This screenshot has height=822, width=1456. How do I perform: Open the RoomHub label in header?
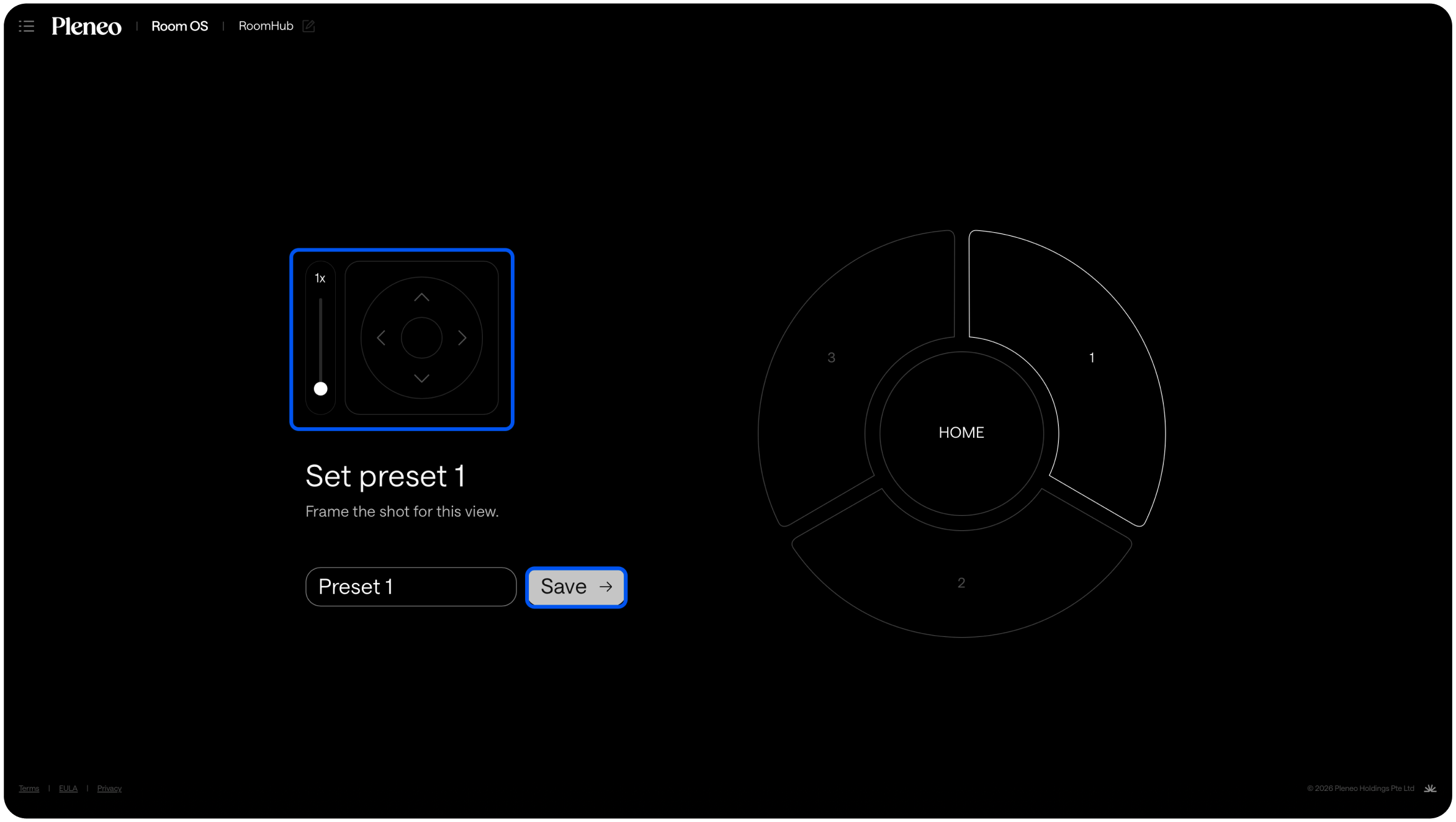pos(266,26)
